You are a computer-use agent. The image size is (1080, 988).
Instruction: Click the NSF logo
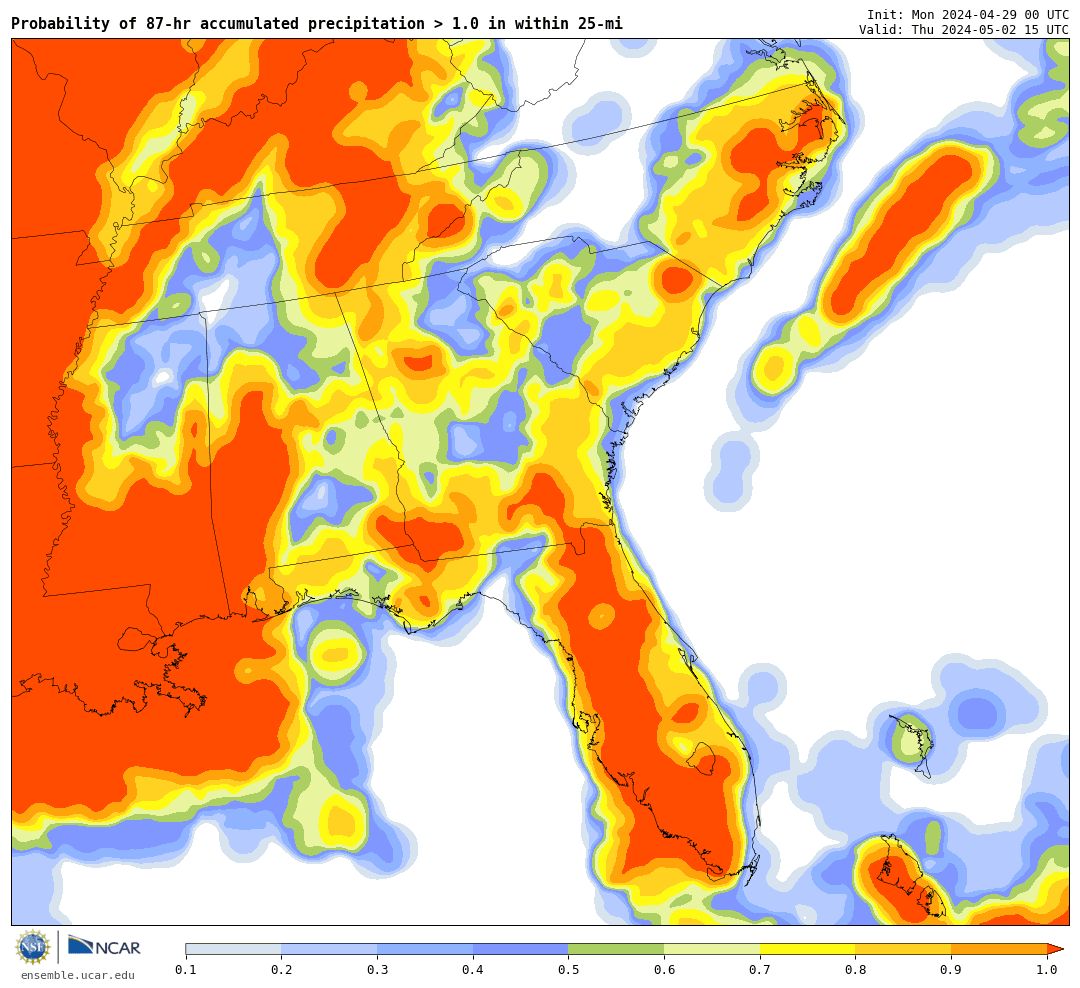pos(33,947)
